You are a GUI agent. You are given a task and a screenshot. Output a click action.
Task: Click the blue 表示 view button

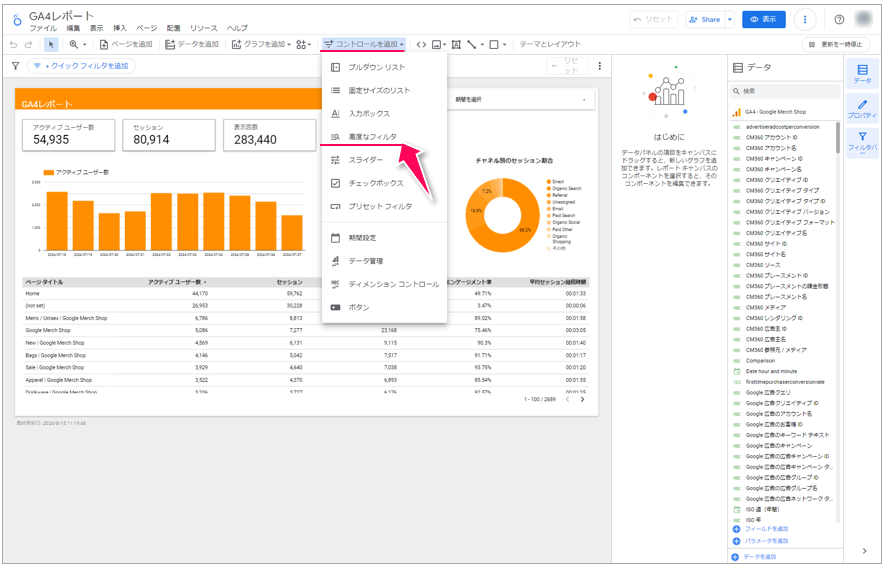point(764,19)
